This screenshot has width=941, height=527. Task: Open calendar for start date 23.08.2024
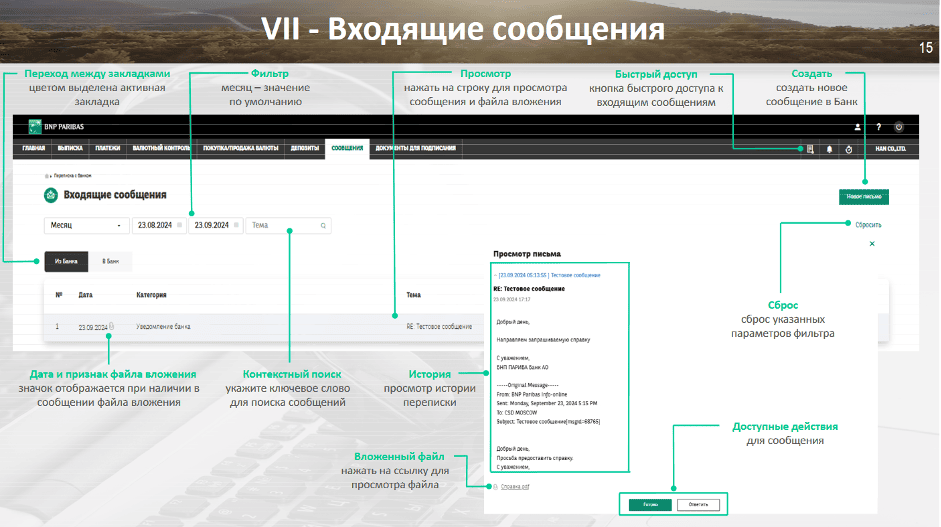[179, 225]
